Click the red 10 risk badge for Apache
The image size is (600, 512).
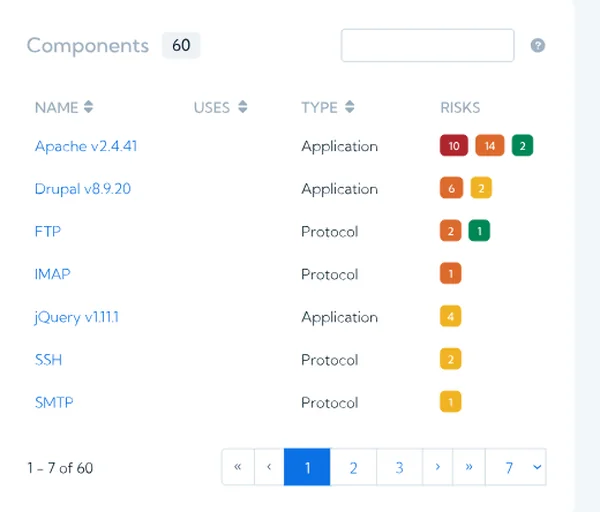pyautogui.click(x=454, y=145)
